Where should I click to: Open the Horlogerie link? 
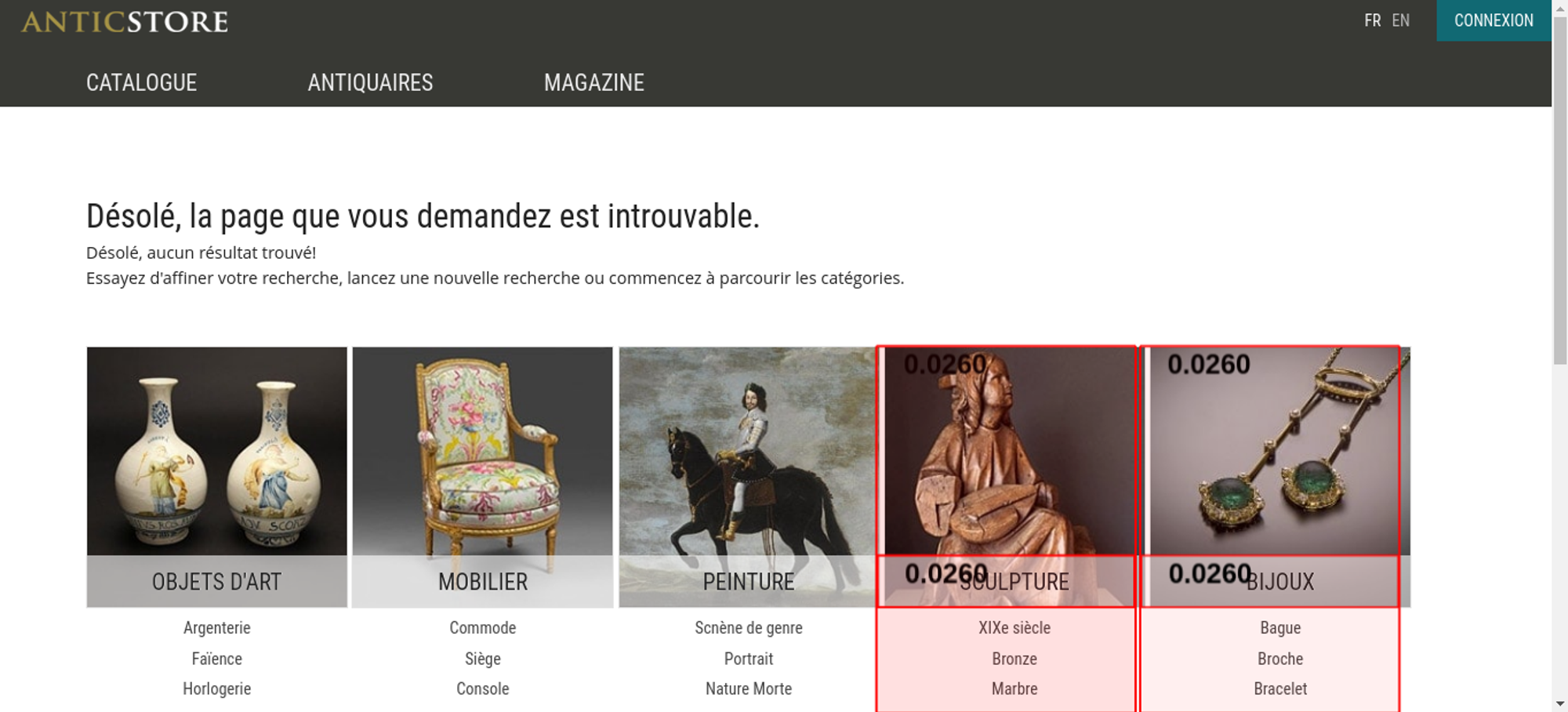[x=217, y=688]
